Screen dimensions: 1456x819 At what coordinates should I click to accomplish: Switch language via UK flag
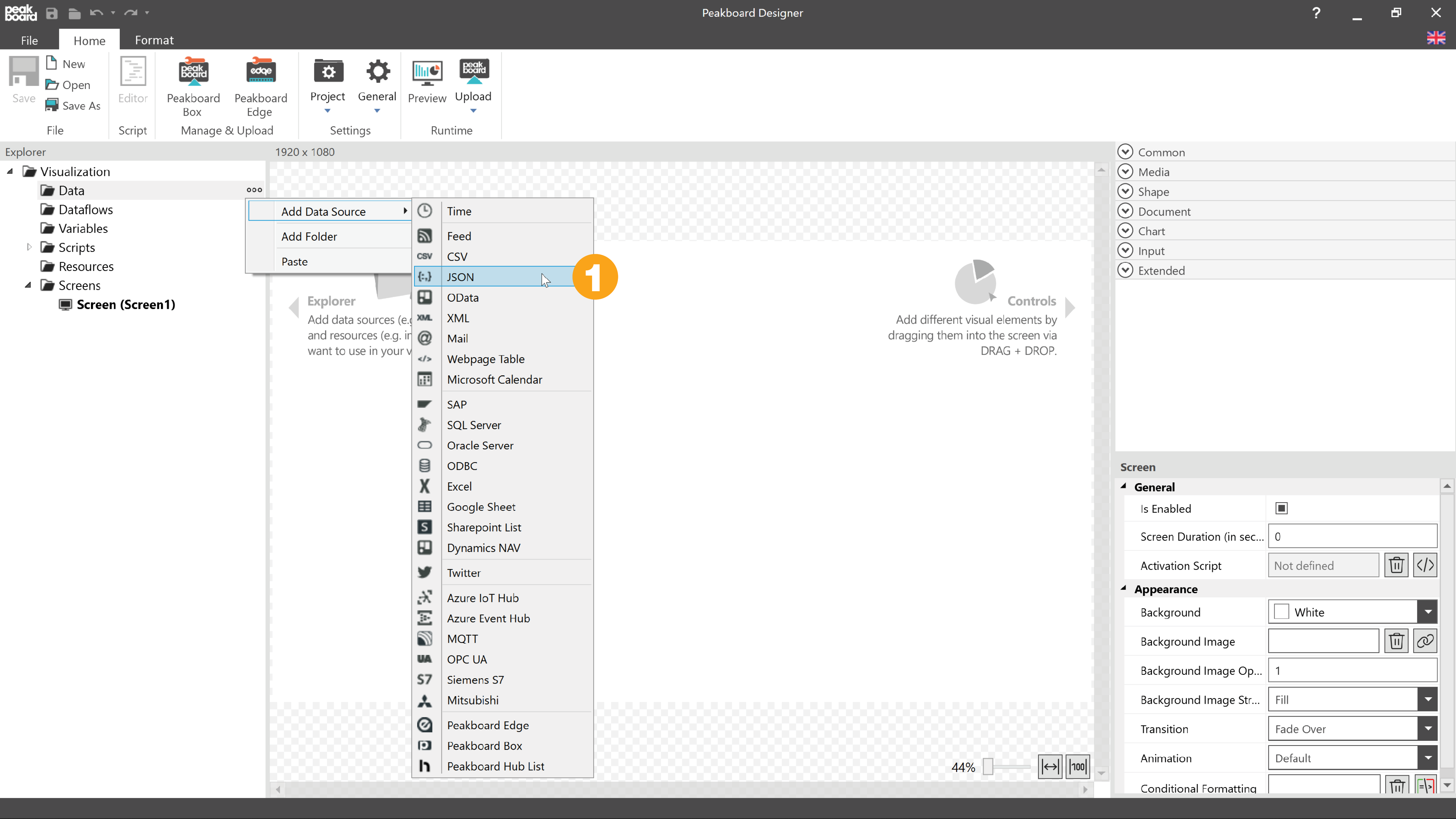pos(1436,38)
